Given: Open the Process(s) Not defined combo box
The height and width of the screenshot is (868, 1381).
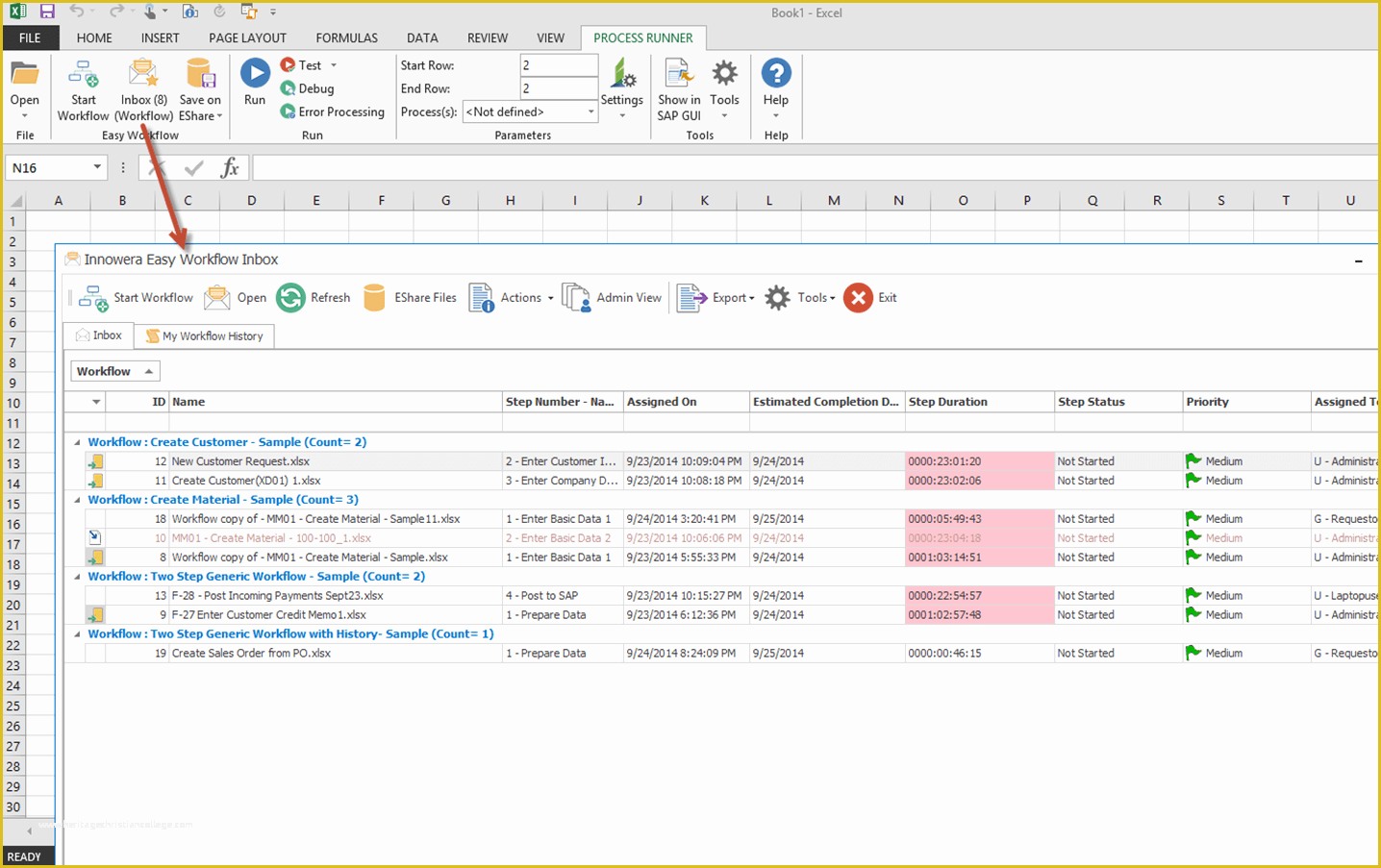Looking at the screenshot, I should (x=531, y=112).
